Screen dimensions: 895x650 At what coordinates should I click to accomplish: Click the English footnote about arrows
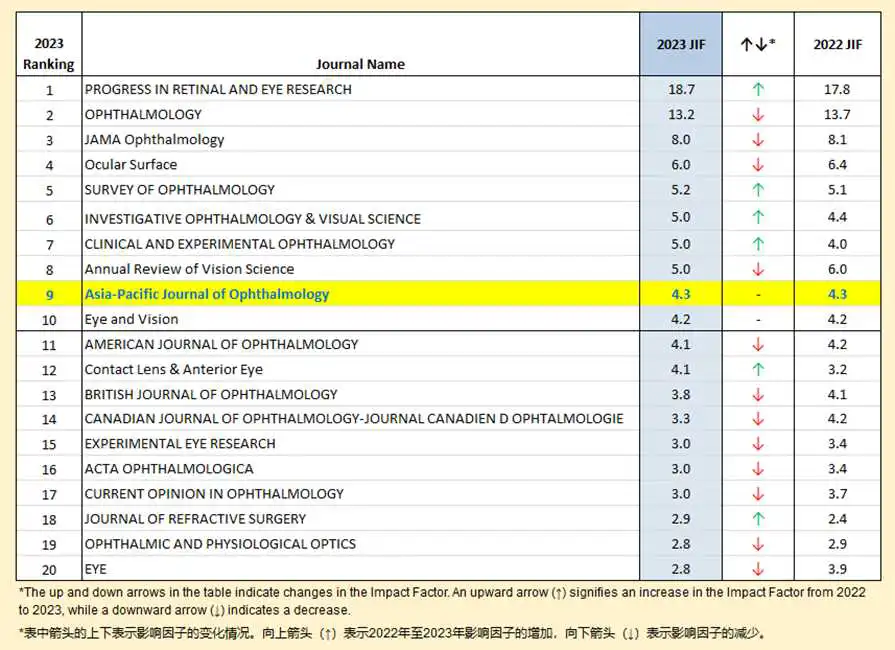442,601
